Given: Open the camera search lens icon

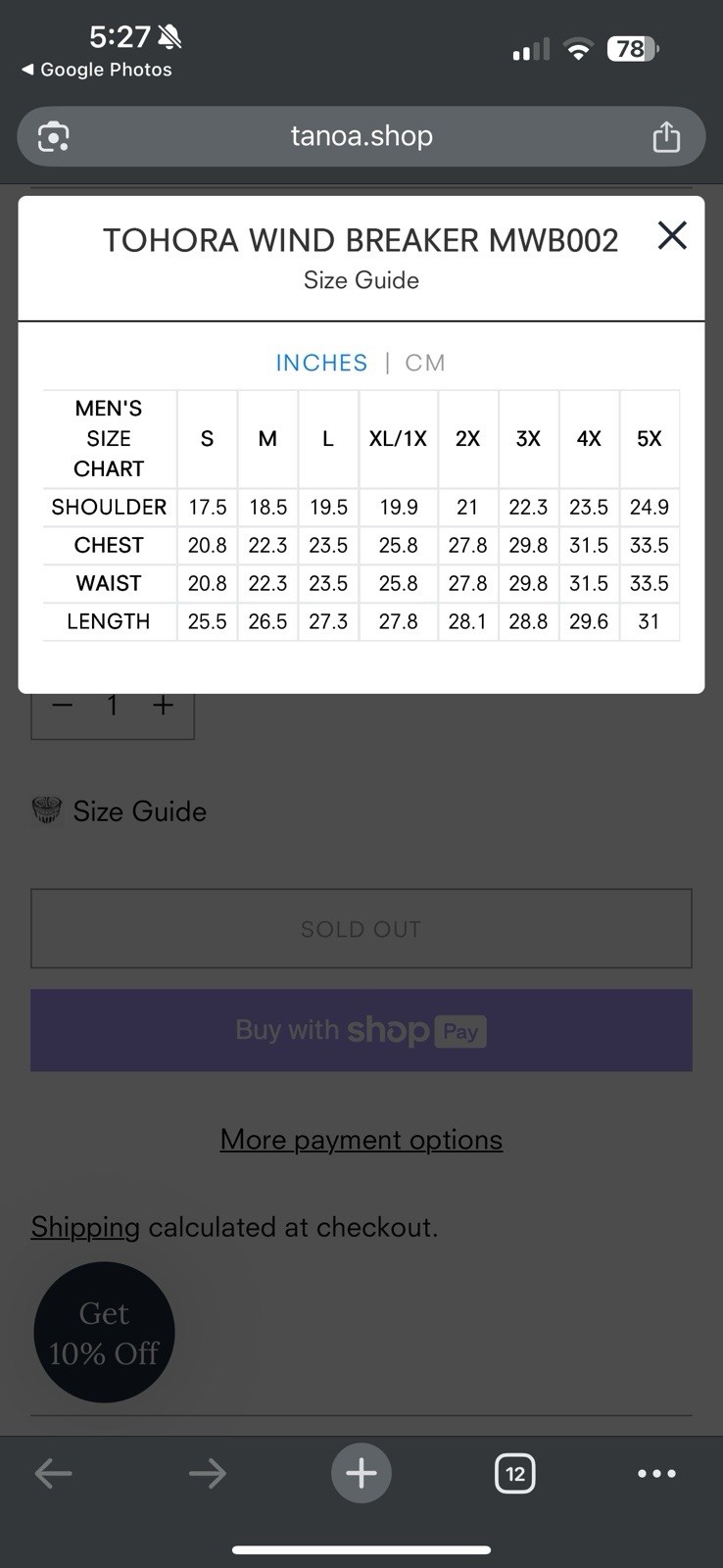Looking at the screenshot, I should pos(53,136).
